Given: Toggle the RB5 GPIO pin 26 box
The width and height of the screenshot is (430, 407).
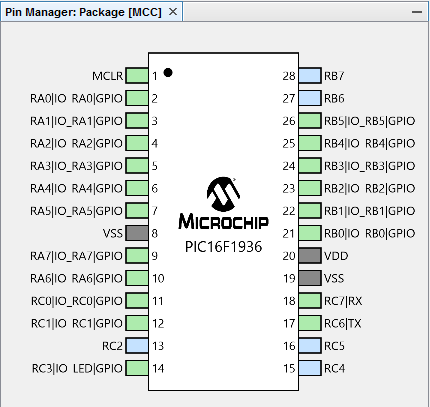Looking at the screenshot, I should [x=310, y=121].
